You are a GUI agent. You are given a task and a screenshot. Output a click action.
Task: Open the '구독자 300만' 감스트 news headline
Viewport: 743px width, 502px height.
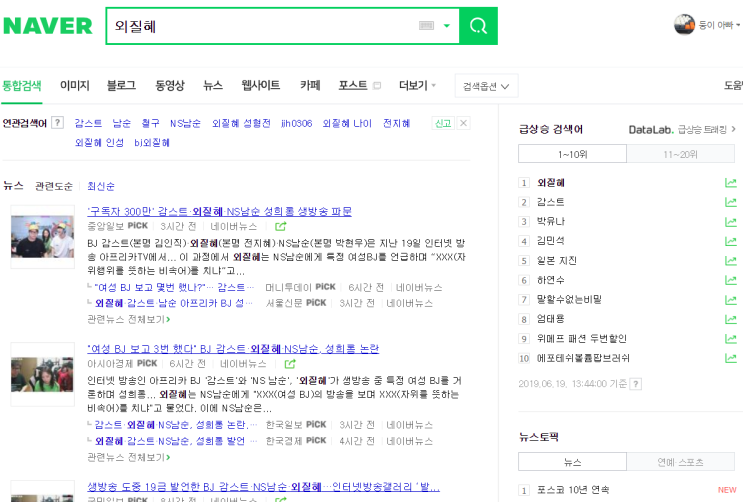(219, 211)
